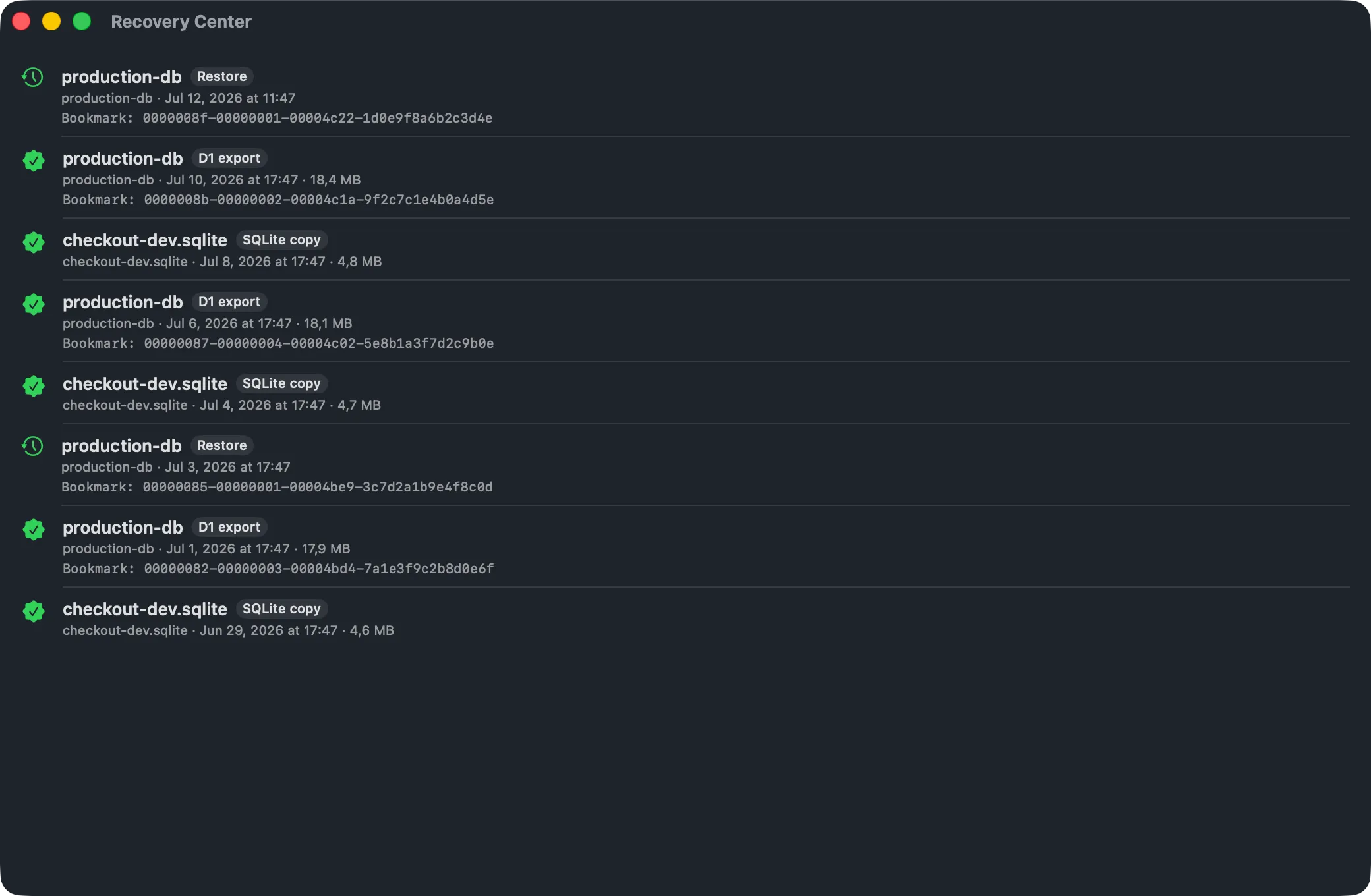The width and height of the screenshot is (1371, 896).
Task: Click the checkmark seal for Jul 4 SQLite copy
Action: pos(34,385)
